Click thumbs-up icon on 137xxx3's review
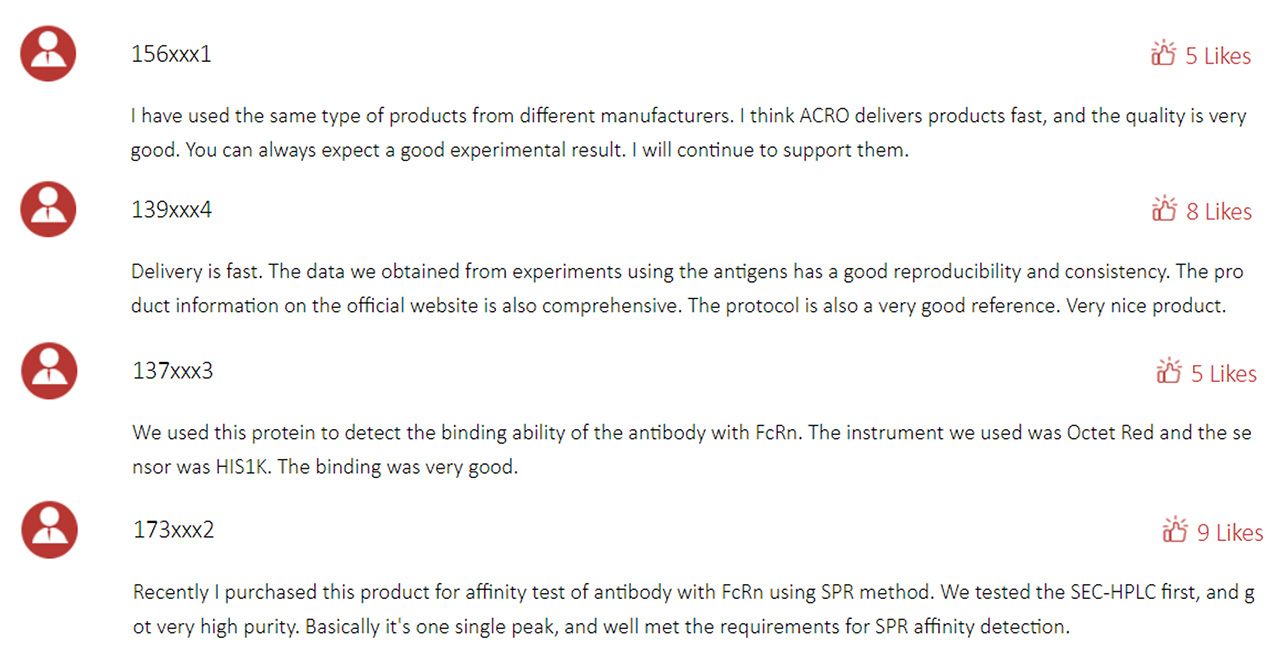 coord(1168,372)
